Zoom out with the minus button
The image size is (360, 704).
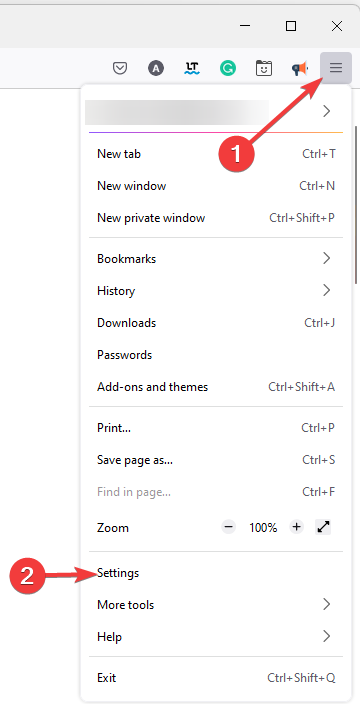(228, 527)
